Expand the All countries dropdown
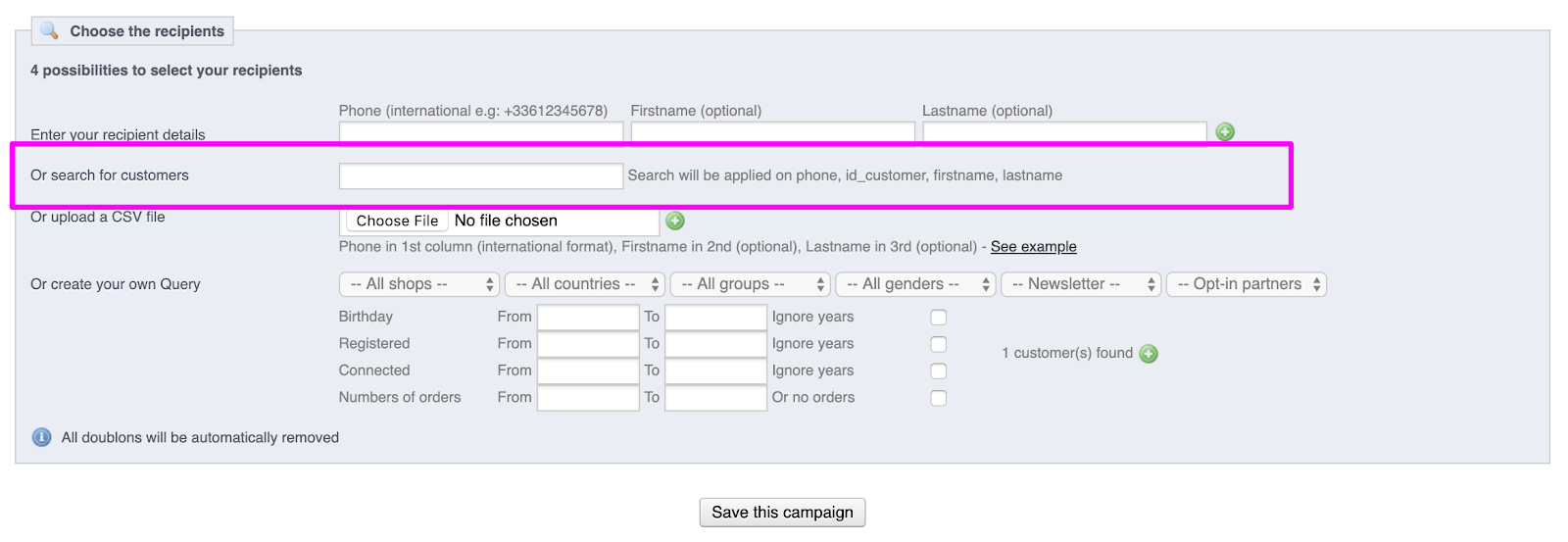 585,284
